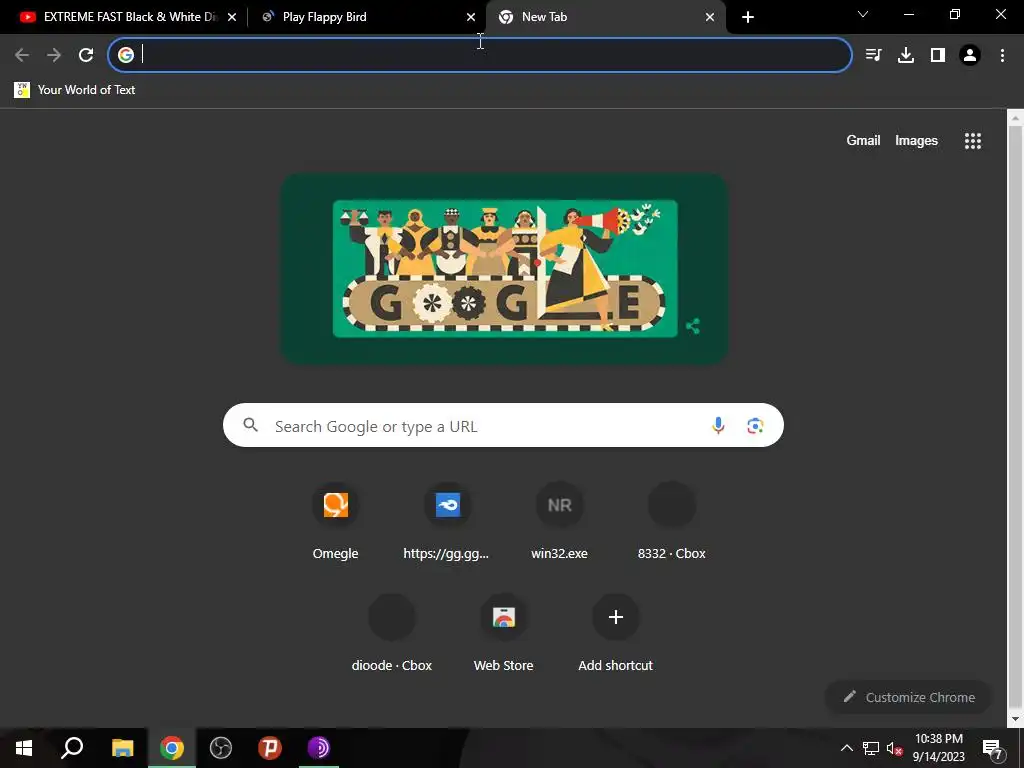Open the Gmail link

[863, 140]
